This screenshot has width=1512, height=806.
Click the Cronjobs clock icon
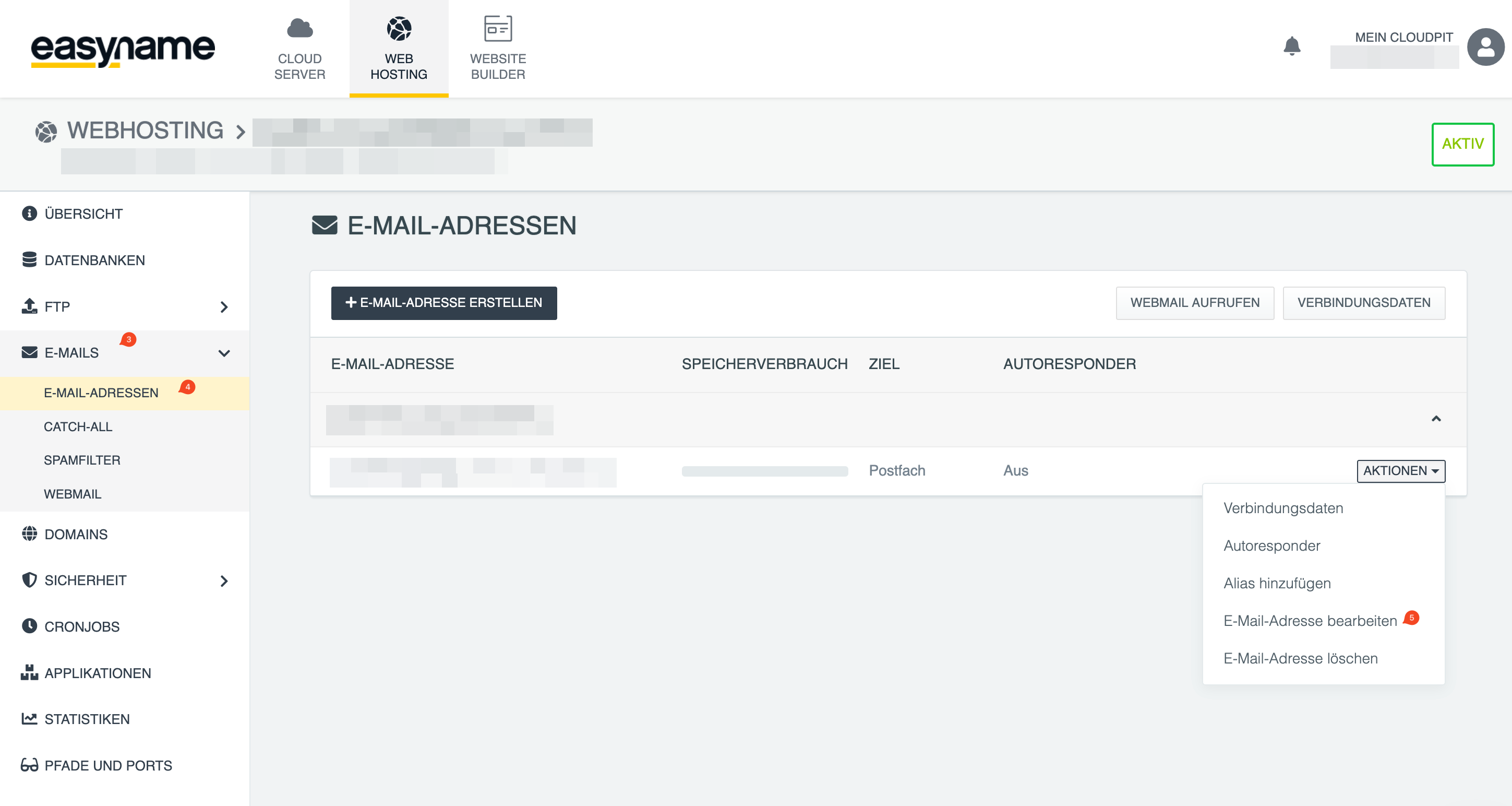coord(29,626)
